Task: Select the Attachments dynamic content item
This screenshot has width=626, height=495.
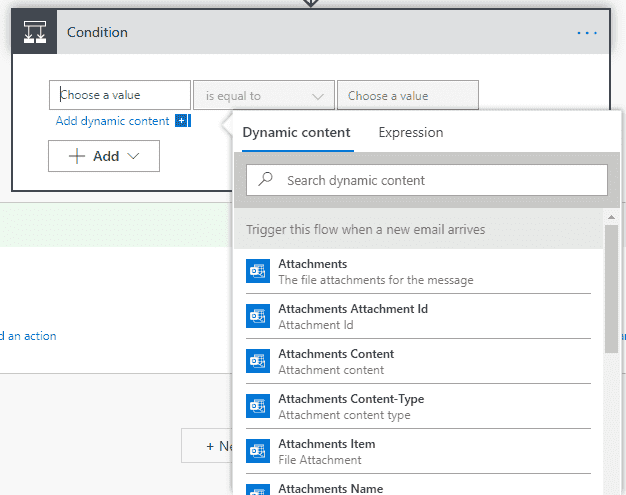Action: pyautogui.click(x=418, y=271)
